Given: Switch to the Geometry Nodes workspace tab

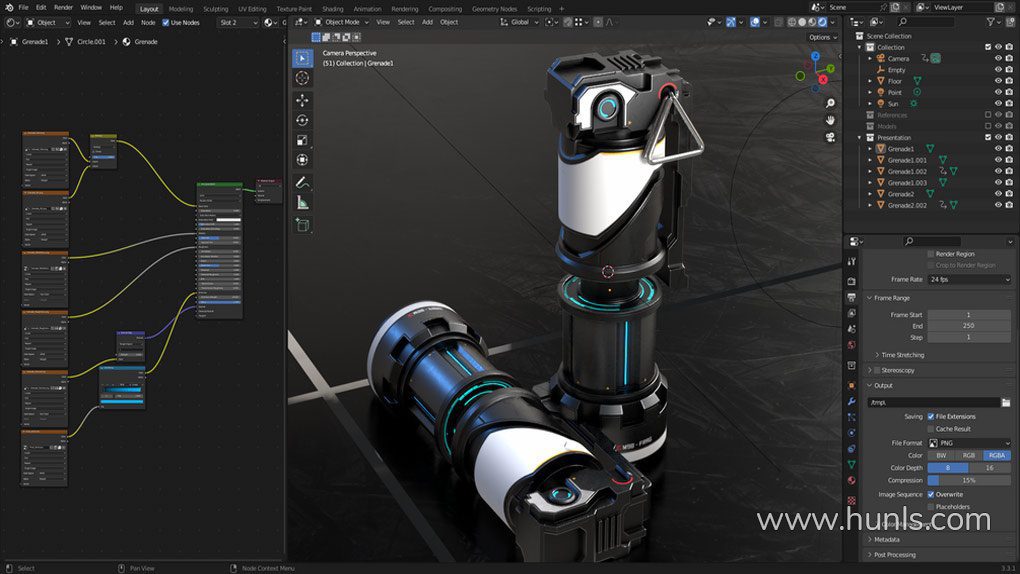Looking at the screenshot, I should [x=494, y=9].
